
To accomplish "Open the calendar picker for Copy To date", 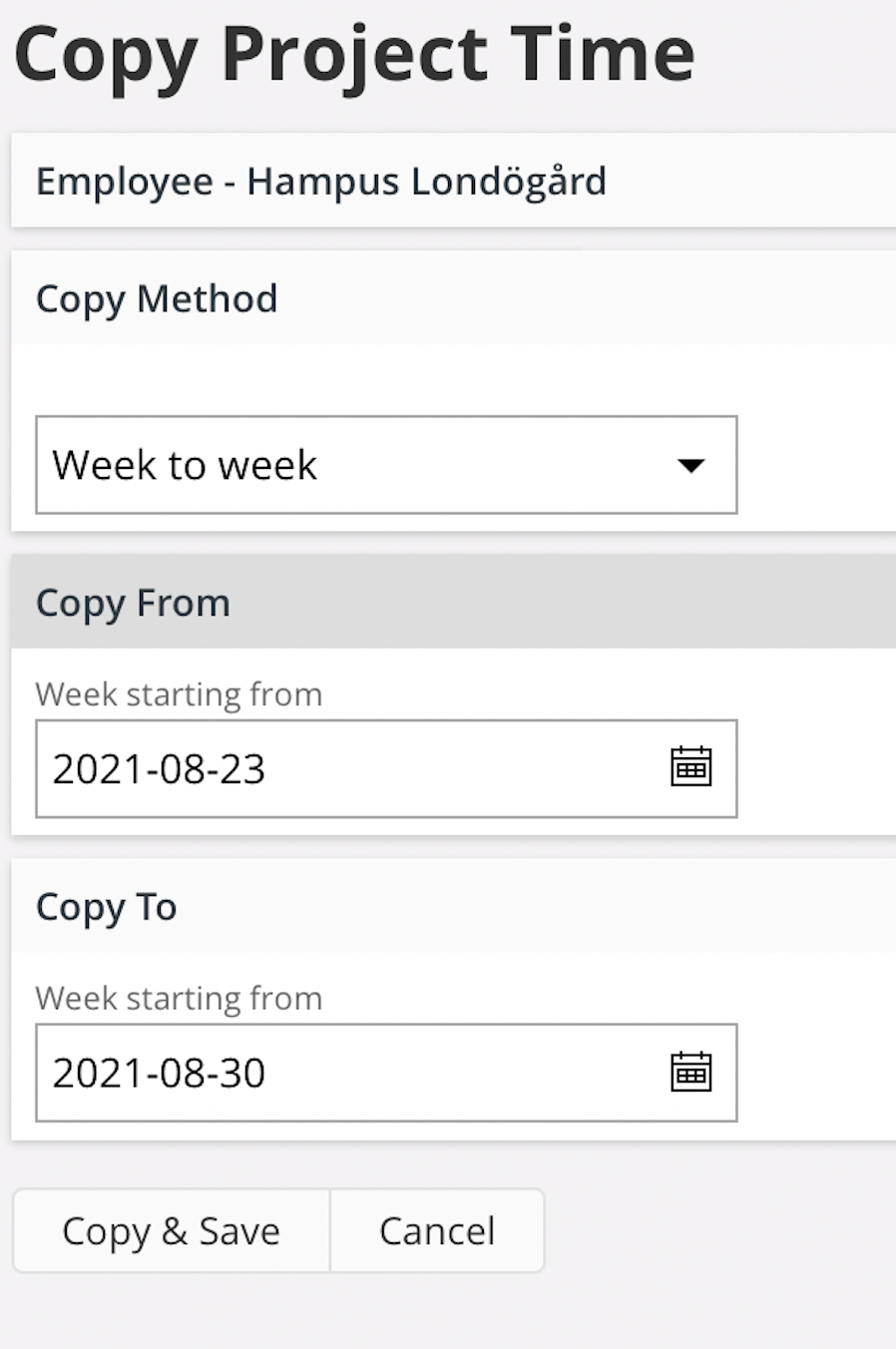I will coord(690,1072).
